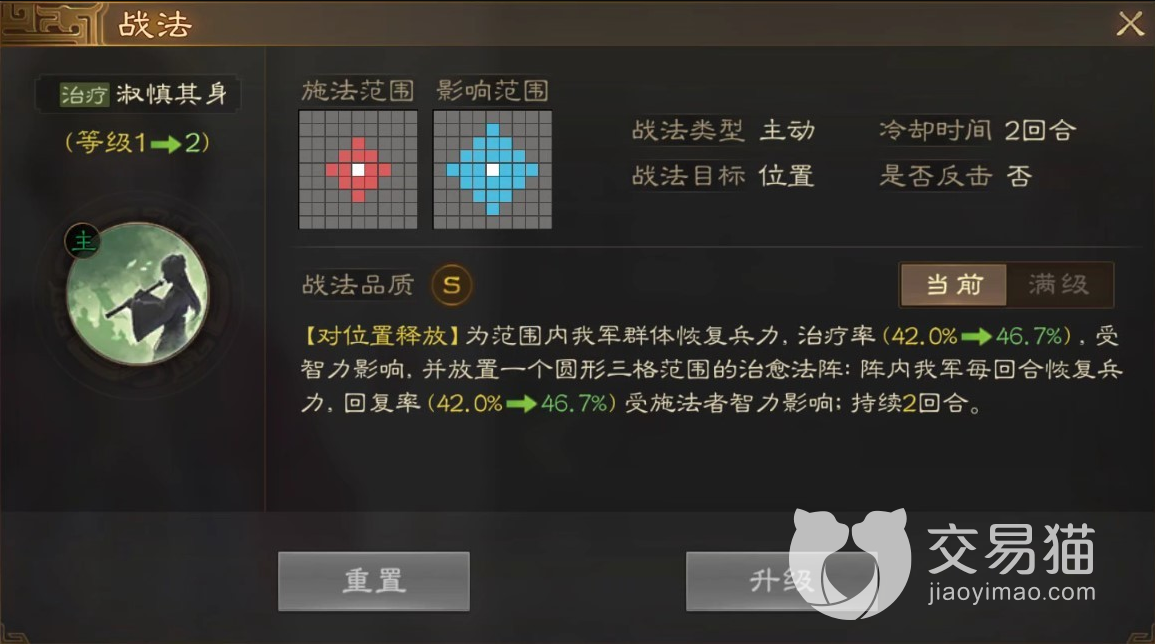
Task: Click the flute player skill portrait
Action: tap(138, 294)
